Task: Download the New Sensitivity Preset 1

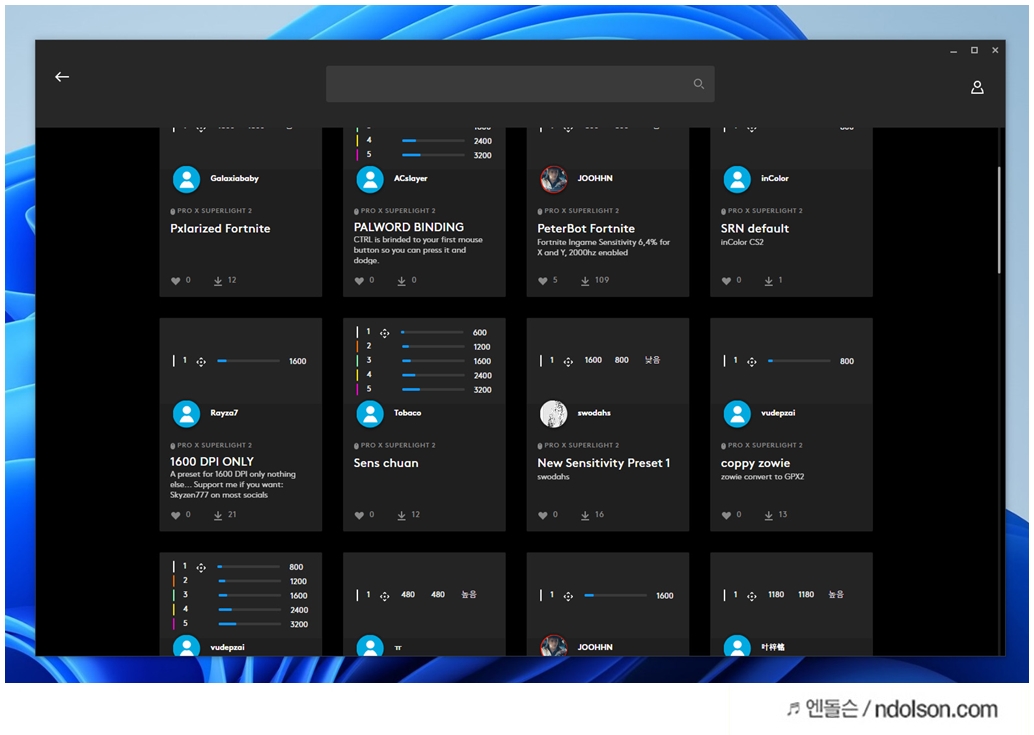Action: coord(585,515)
